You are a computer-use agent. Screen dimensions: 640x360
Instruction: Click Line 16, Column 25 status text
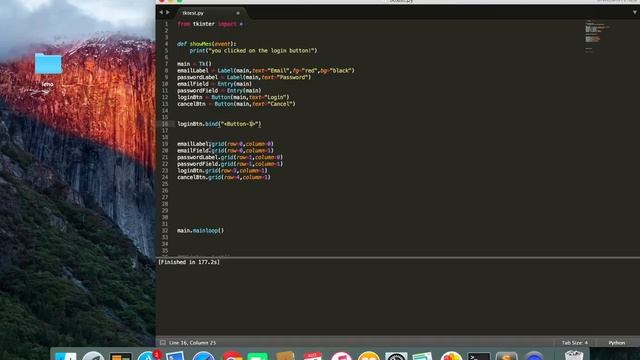pyautogui.click(x=193, y=342)
